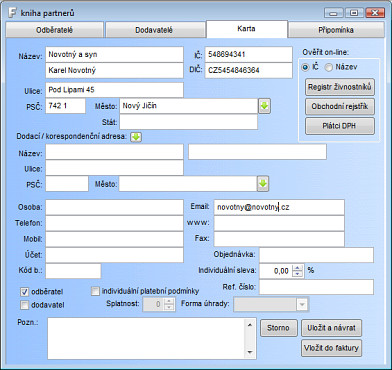Click the delivery address Město field
Viewport: 392px width, 370px height.
[x=188, y=184]
